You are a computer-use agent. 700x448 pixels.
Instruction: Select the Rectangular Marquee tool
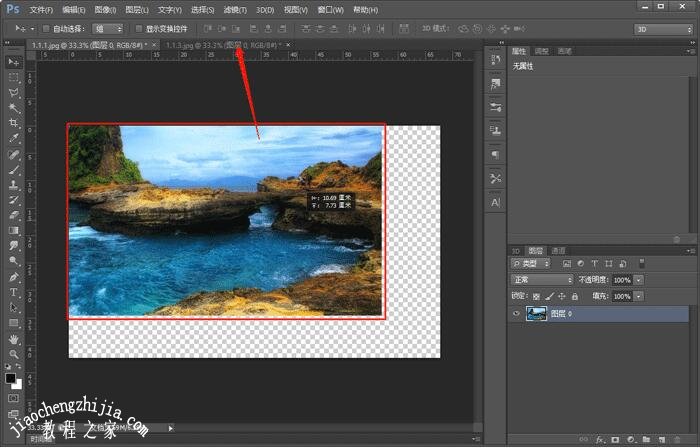[x=14, y=78]
